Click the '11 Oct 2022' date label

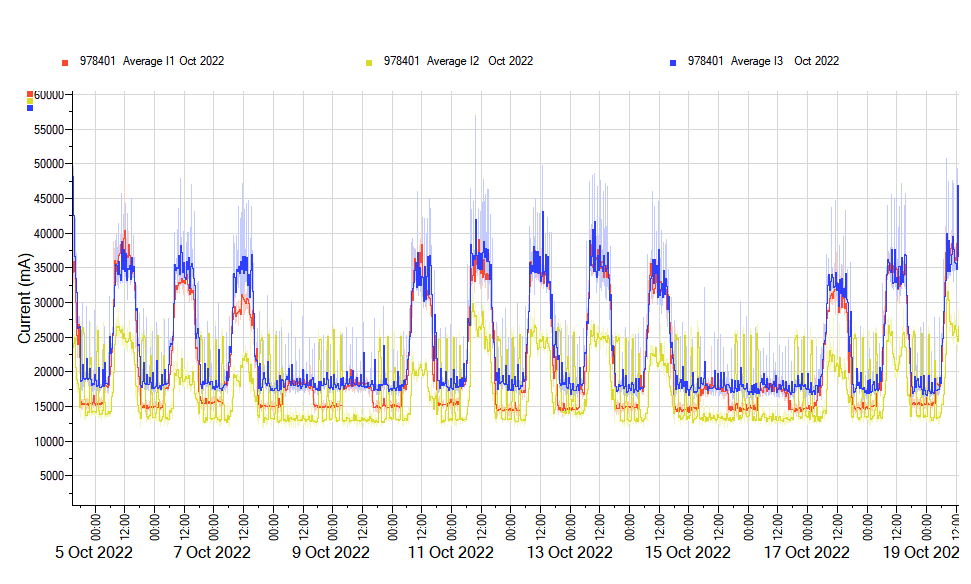(x=451, y=552)
